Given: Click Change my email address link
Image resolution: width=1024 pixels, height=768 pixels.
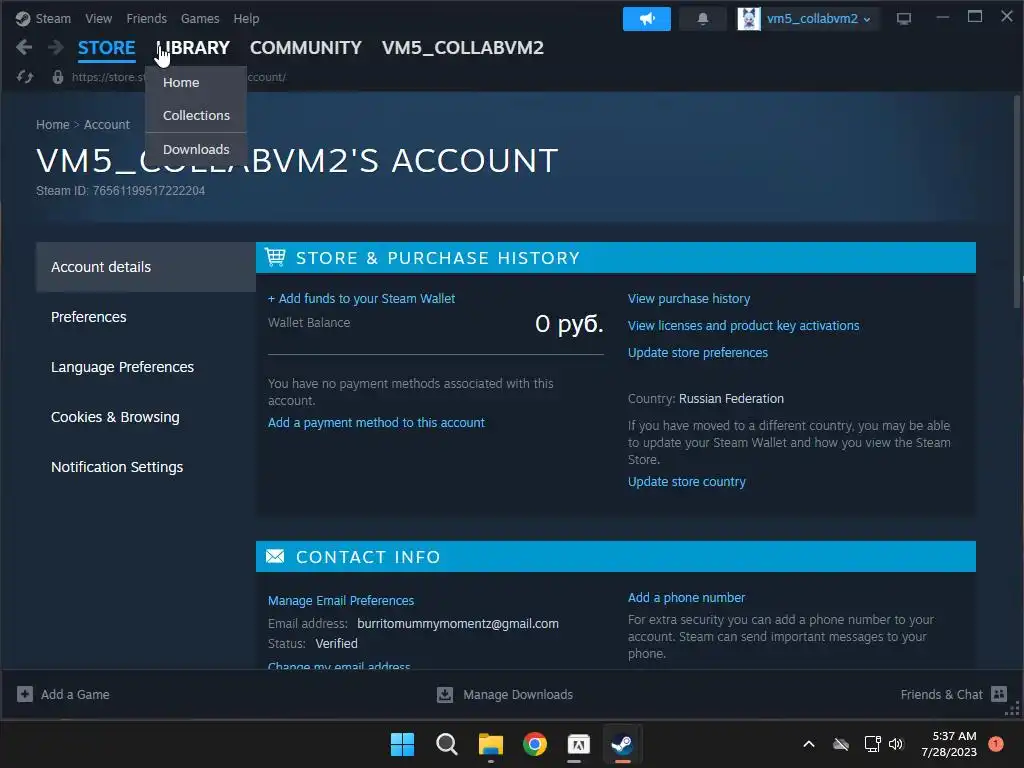Looking at the screenshot, I should (339, 665).
